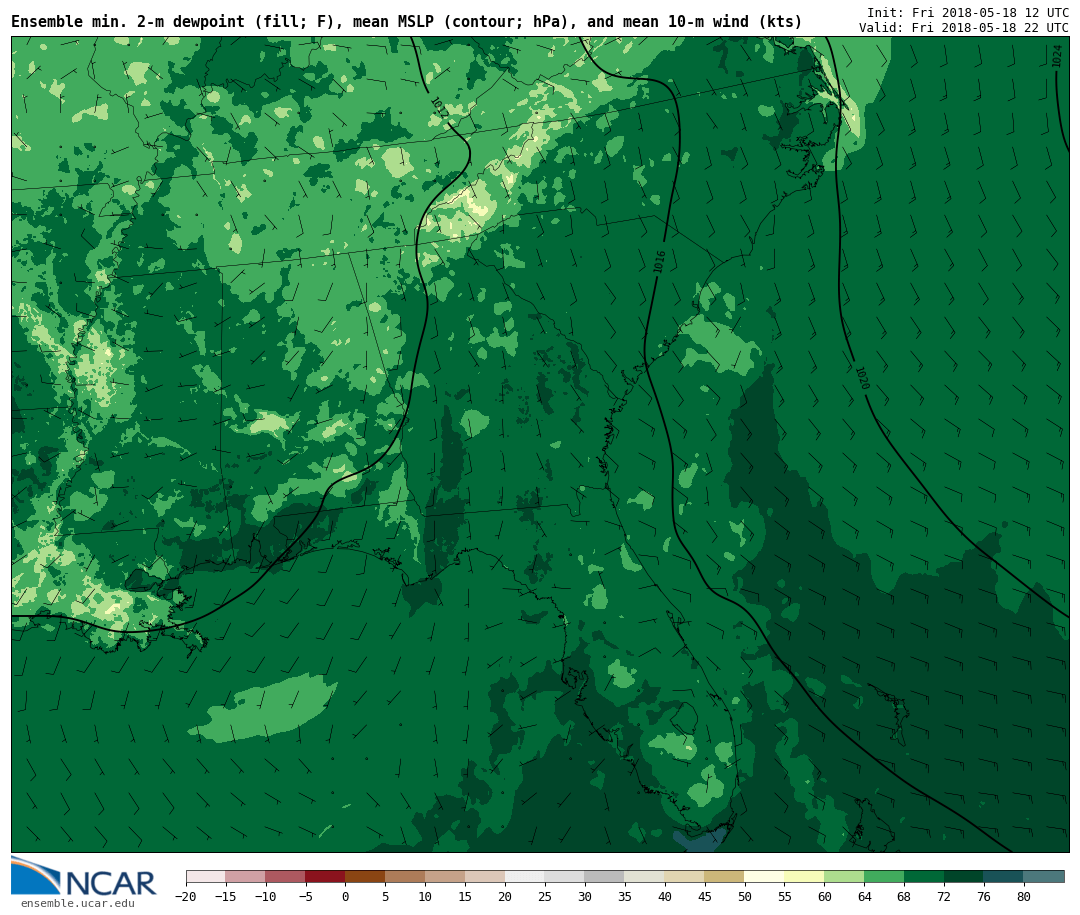Click the Valid time text
The image size is (1080, 915).
tap(963, 28)
